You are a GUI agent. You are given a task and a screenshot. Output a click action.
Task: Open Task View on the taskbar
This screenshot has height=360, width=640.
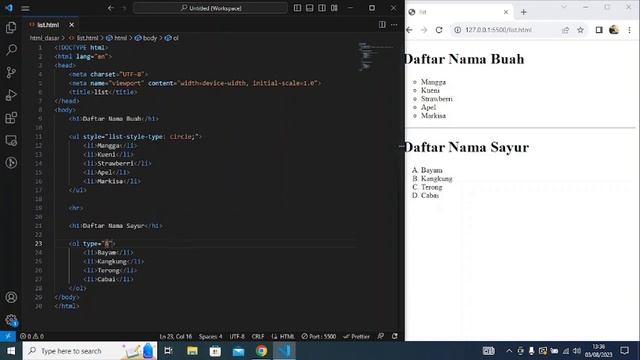click(168, 351)
